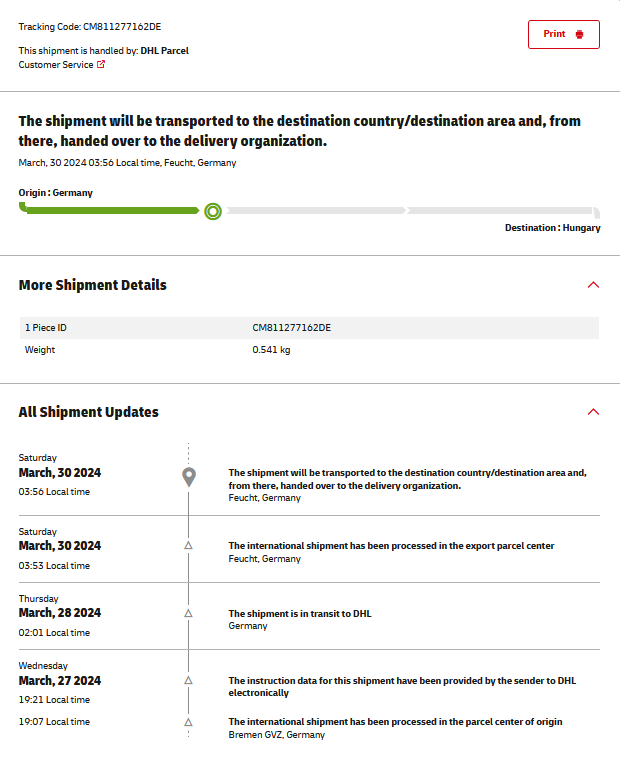Click the location pin icon for Feucht update
Image resolution: width=620 pixels, height=780 pixels.
click(x=189, y=477)
